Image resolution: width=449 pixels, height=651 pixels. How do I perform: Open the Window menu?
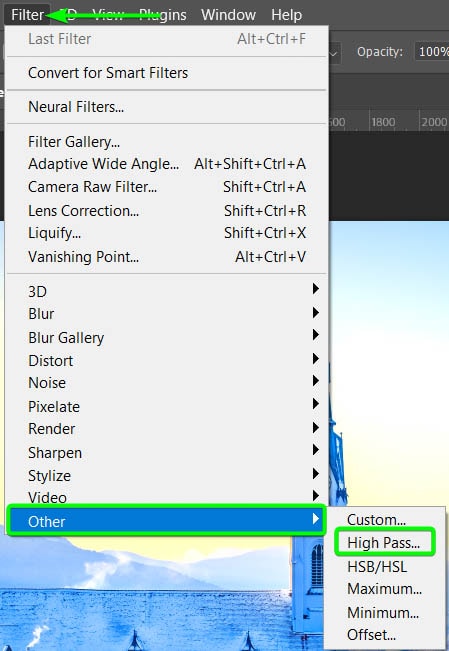(228, 15)
